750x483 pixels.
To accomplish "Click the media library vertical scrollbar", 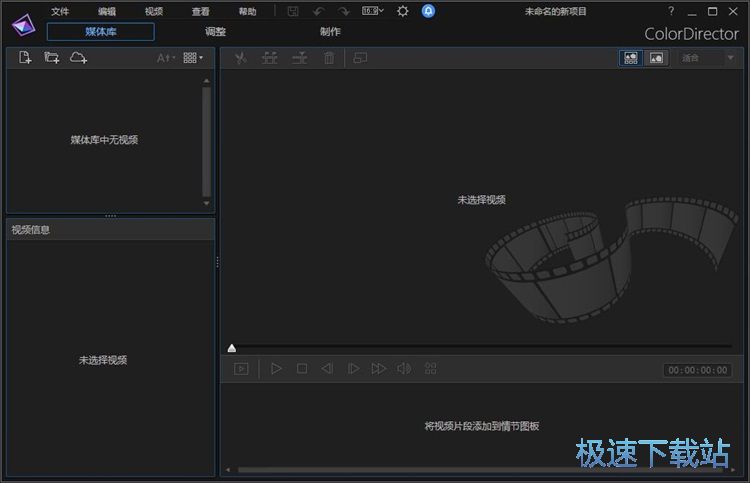I will [206, 142].
